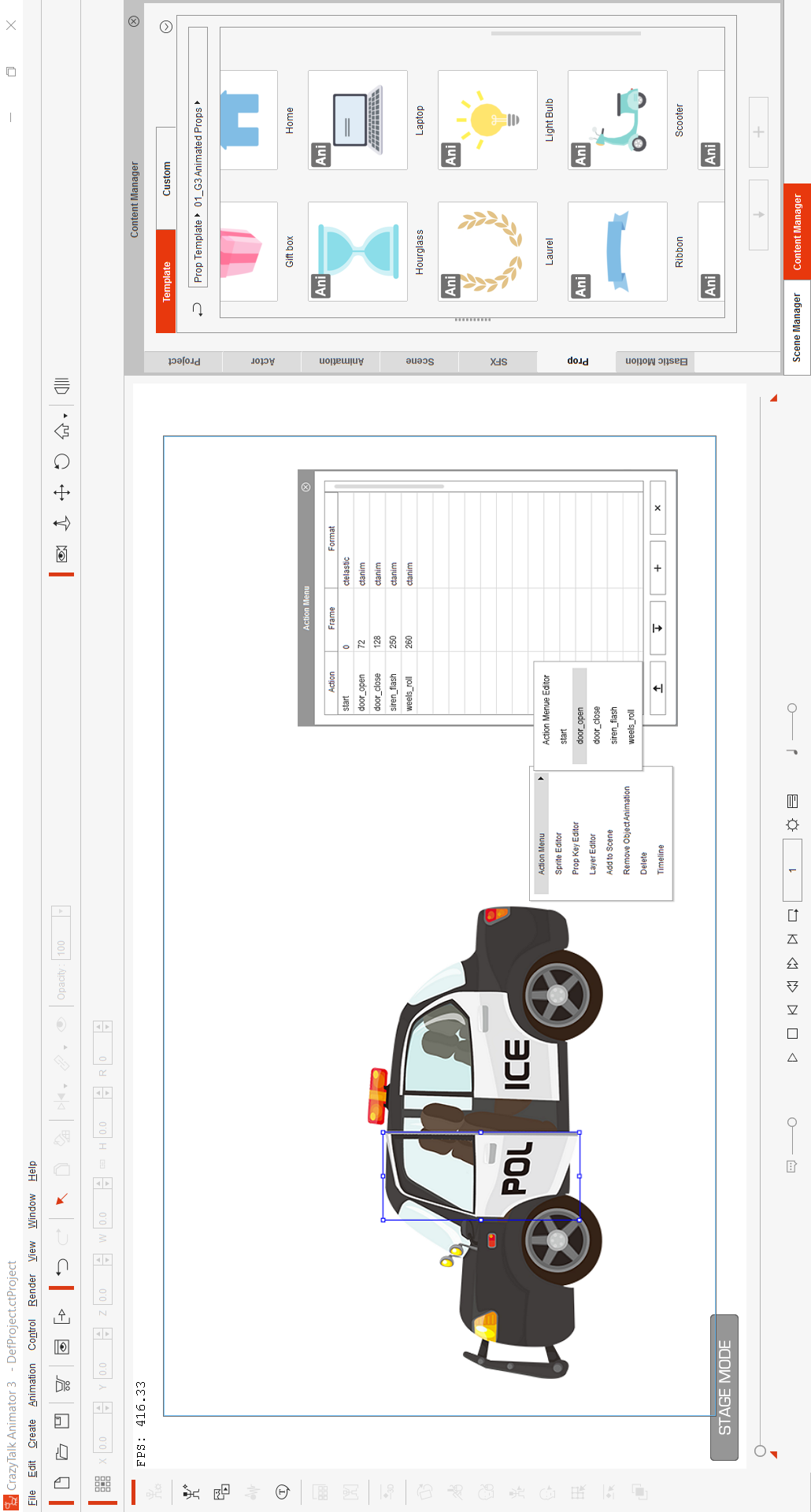Open the File menu
The image size is (811, 1512).
[32, 1496]
